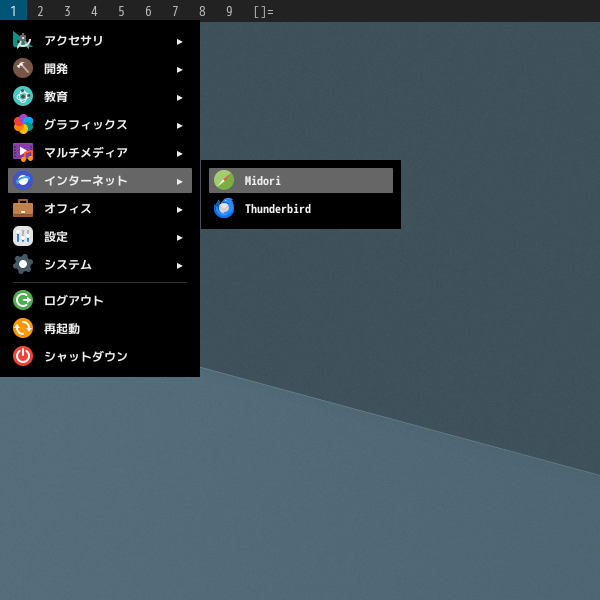Switch to workspace tag 3

(x=67, y=11)
